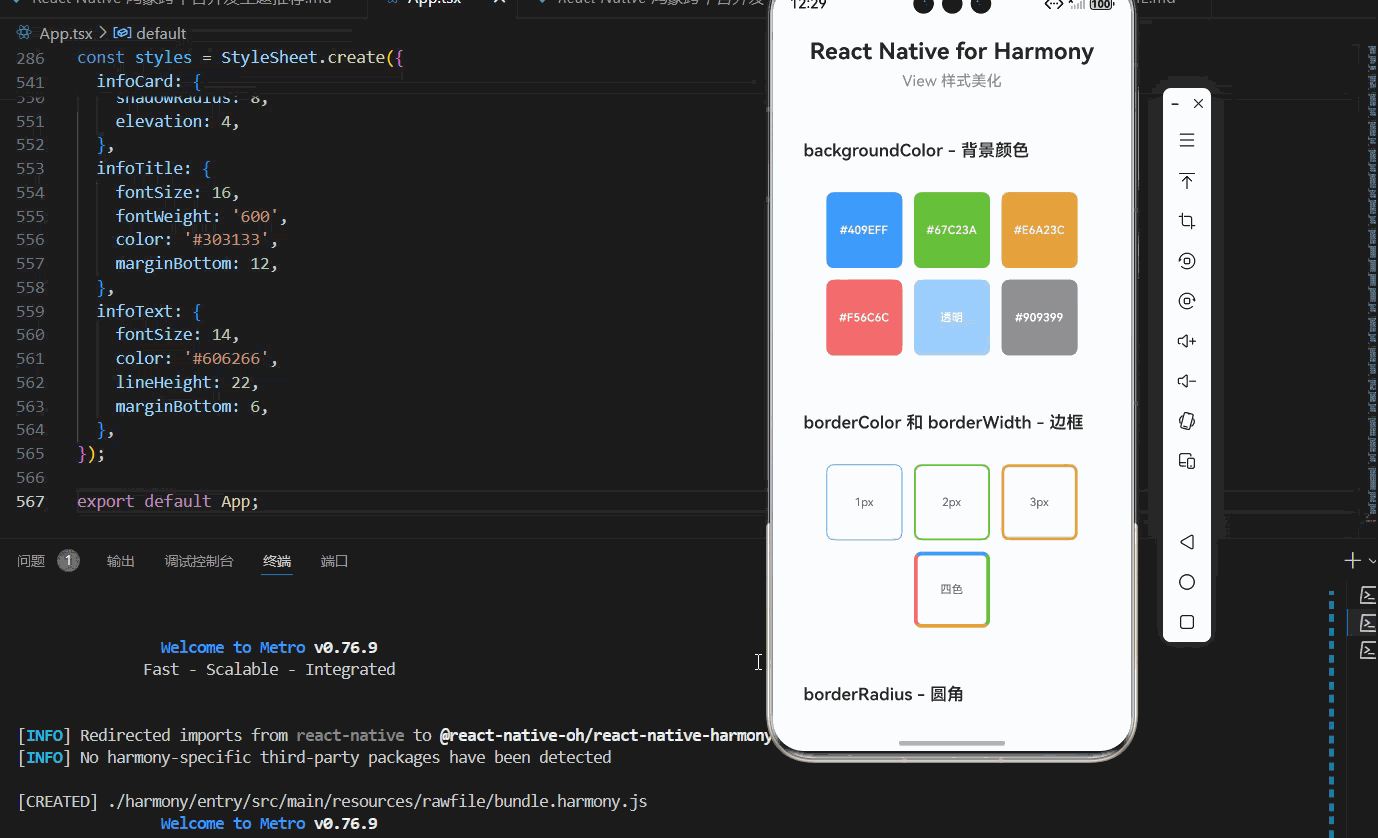Viewport: 1378px width, 838px height.
Task: Tap the emulator bottom navigation handle
Action: tap(952, 743)
